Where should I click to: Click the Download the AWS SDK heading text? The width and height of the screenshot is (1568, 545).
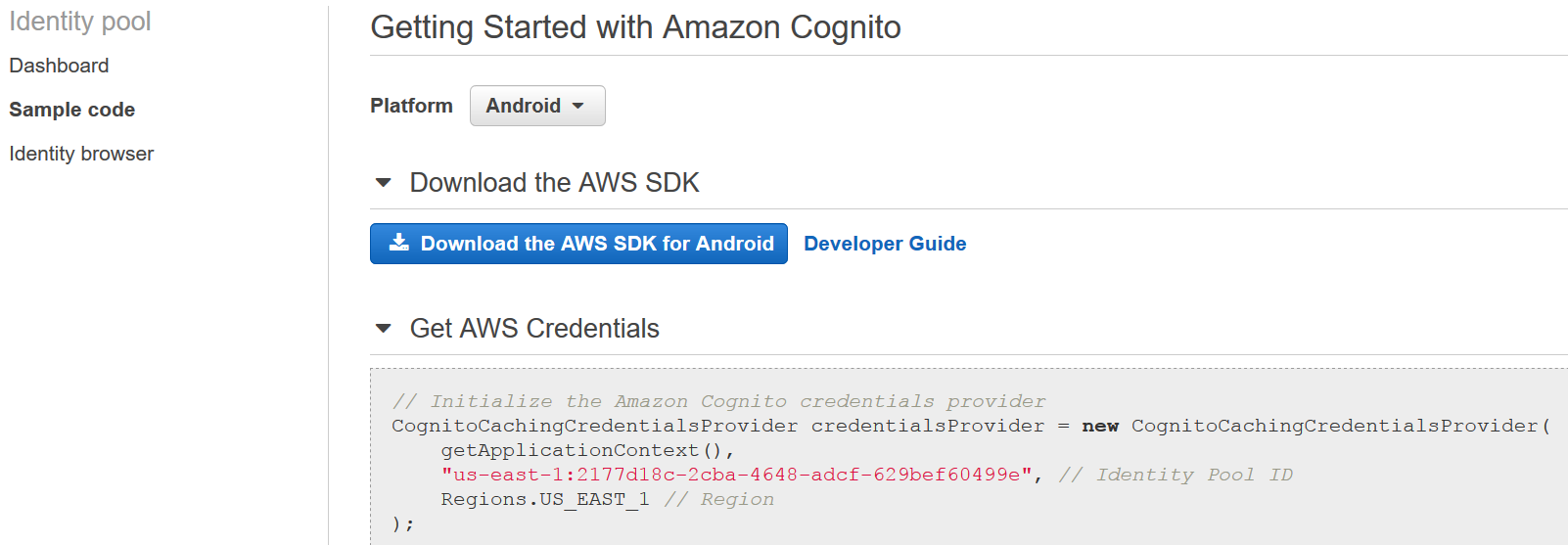(x=554, y=183)
